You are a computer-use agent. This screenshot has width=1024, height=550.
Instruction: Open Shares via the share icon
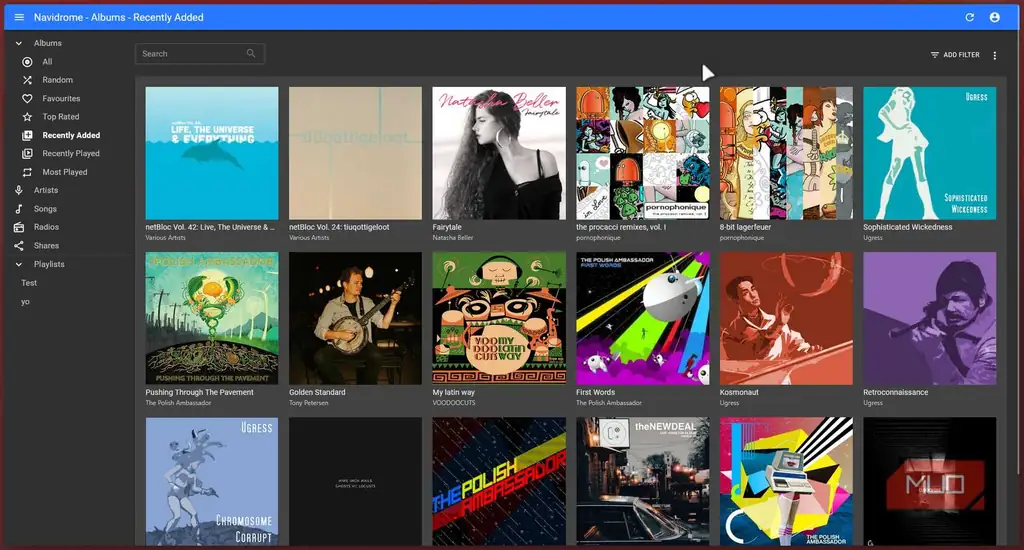click(19, 246)
